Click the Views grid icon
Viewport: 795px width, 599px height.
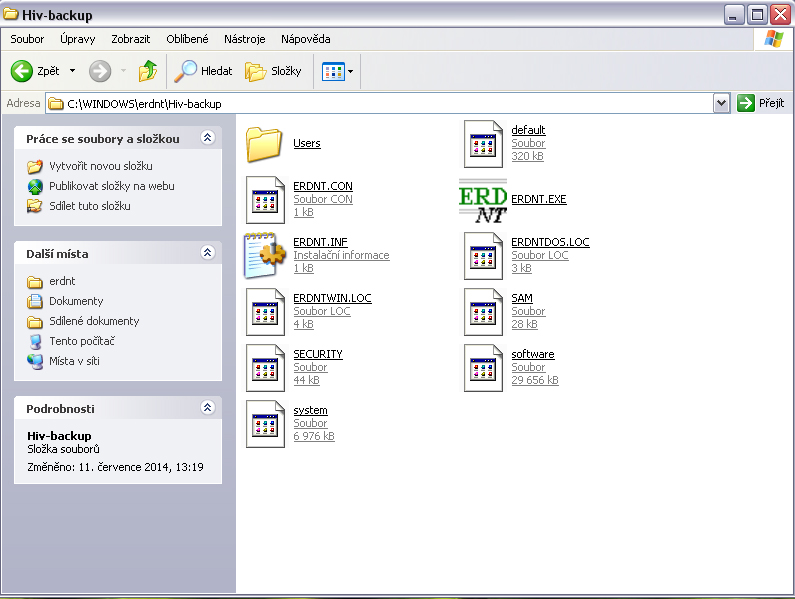click(x=333, y=72)
